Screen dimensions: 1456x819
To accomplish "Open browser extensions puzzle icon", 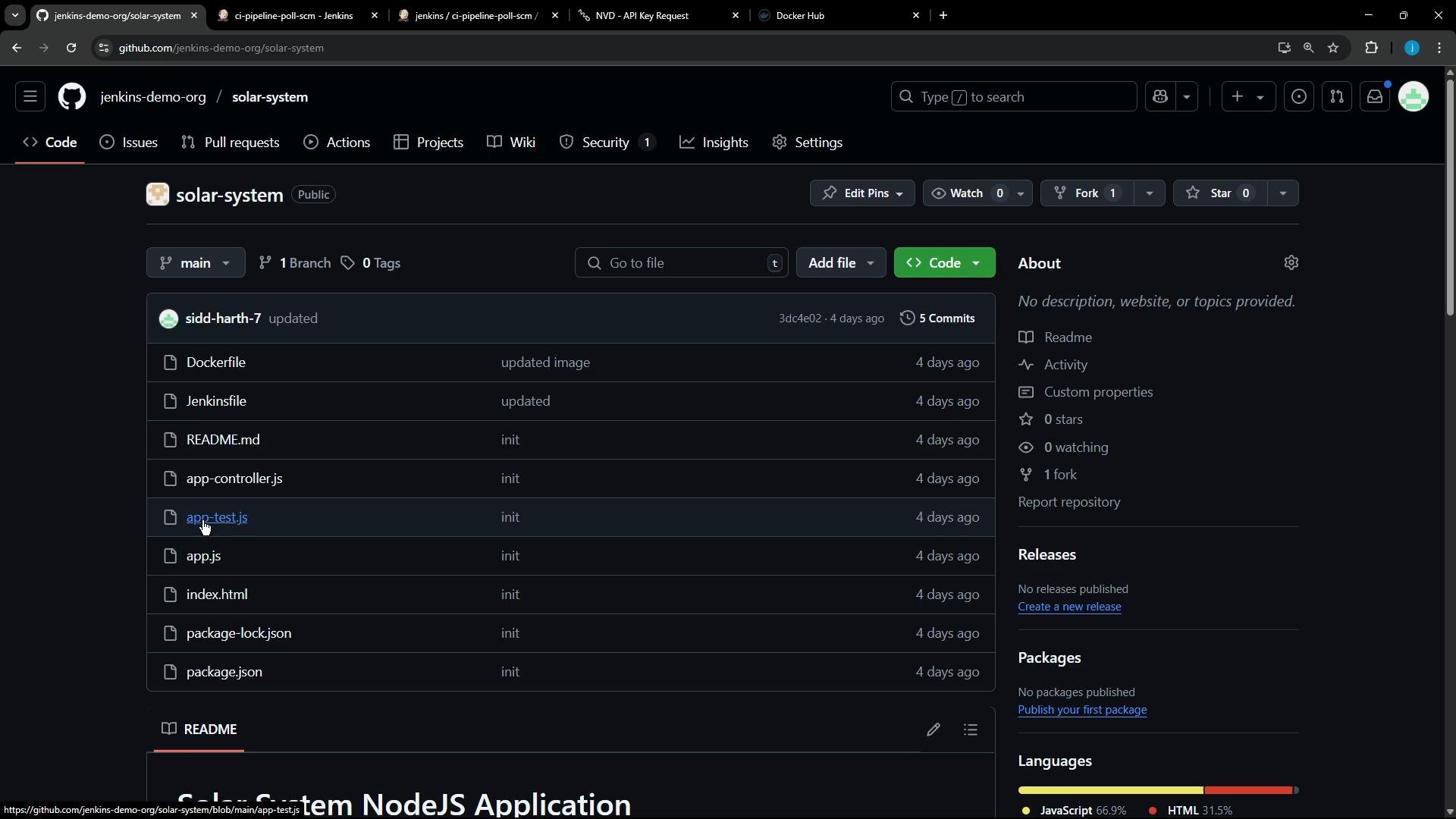I will click(1371, 48).
